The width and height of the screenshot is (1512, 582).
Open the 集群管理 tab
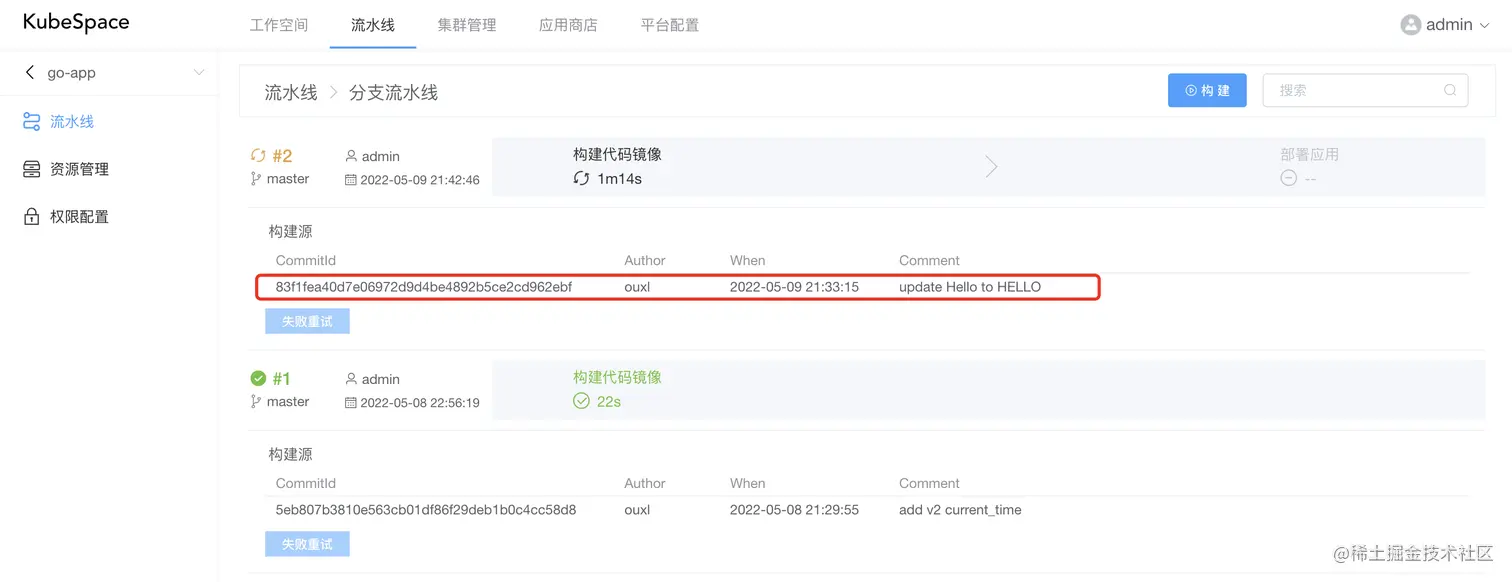point(467,25)
